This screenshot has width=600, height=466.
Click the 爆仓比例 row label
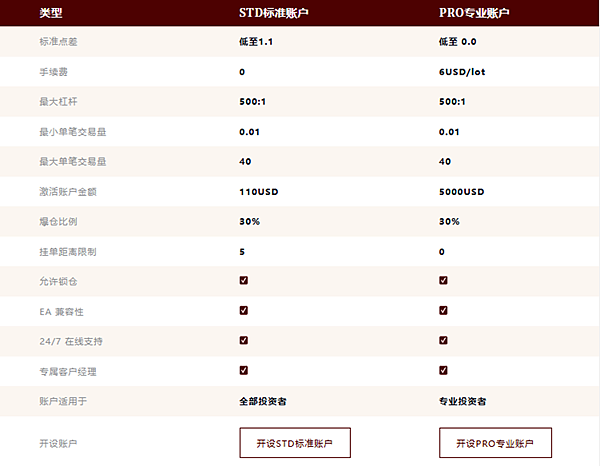[x=58, y=222]
